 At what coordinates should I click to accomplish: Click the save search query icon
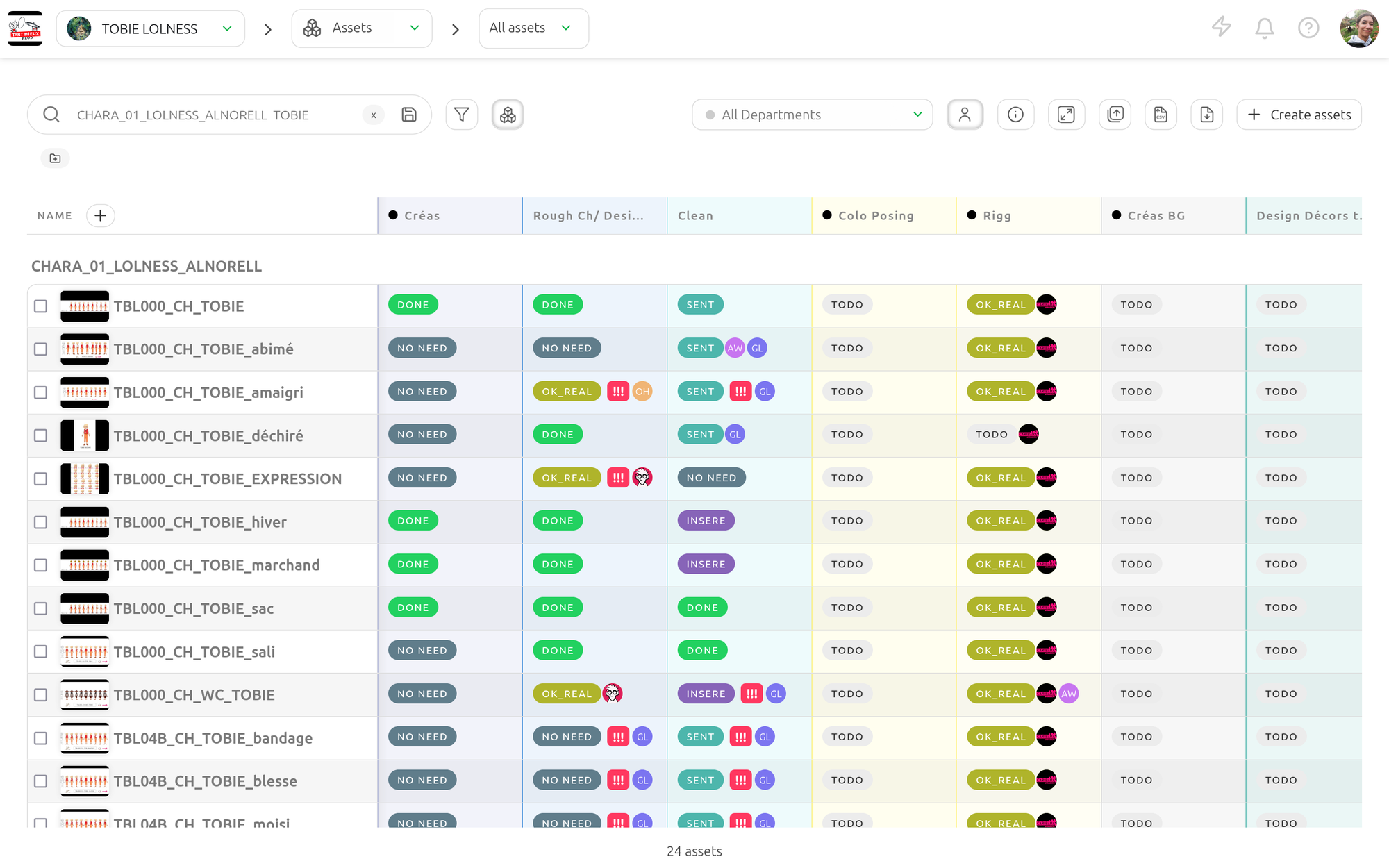click(x=409, y=115)
